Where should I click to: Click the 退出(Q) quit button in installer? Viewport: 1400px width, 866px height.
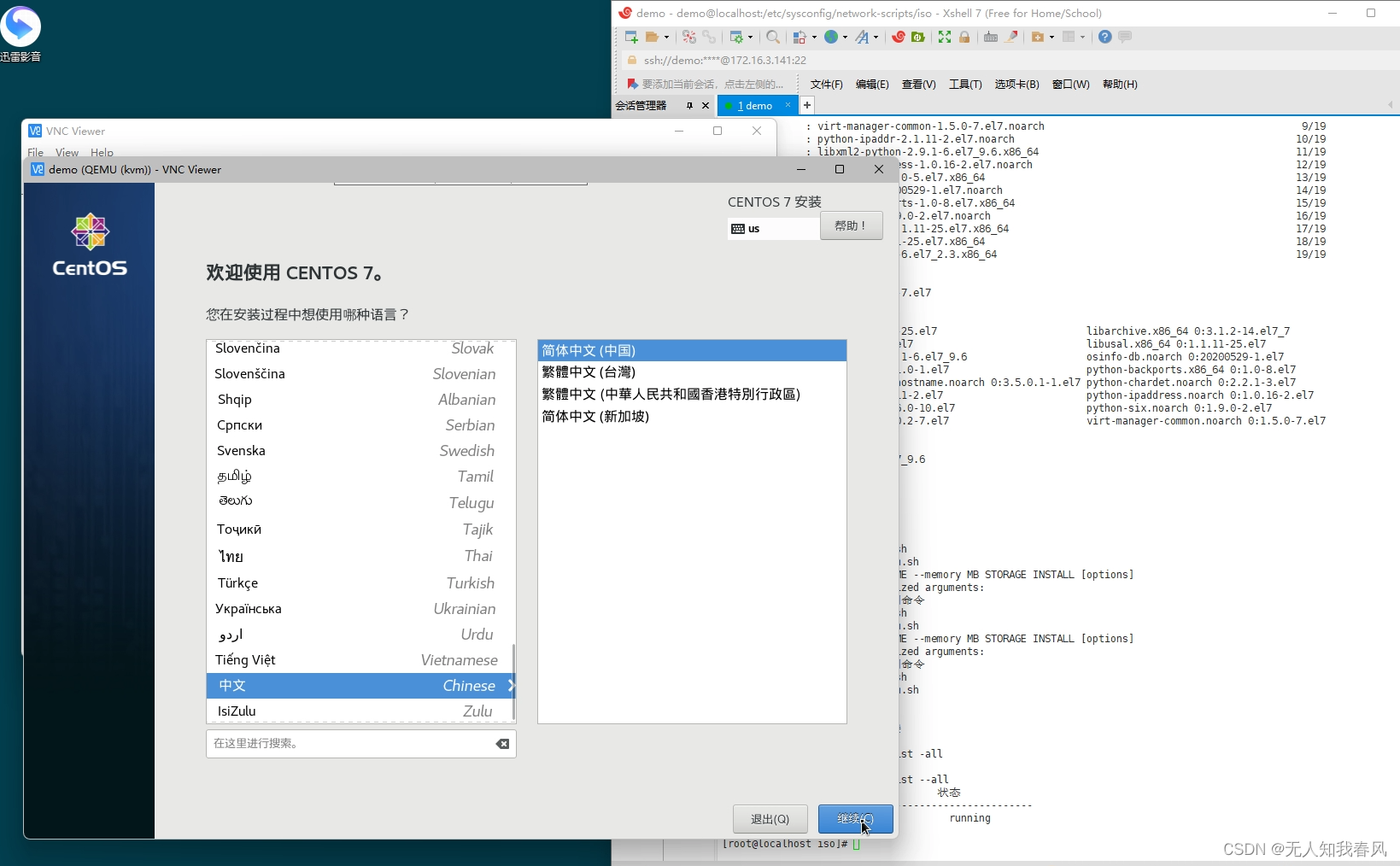pos(770,819)
